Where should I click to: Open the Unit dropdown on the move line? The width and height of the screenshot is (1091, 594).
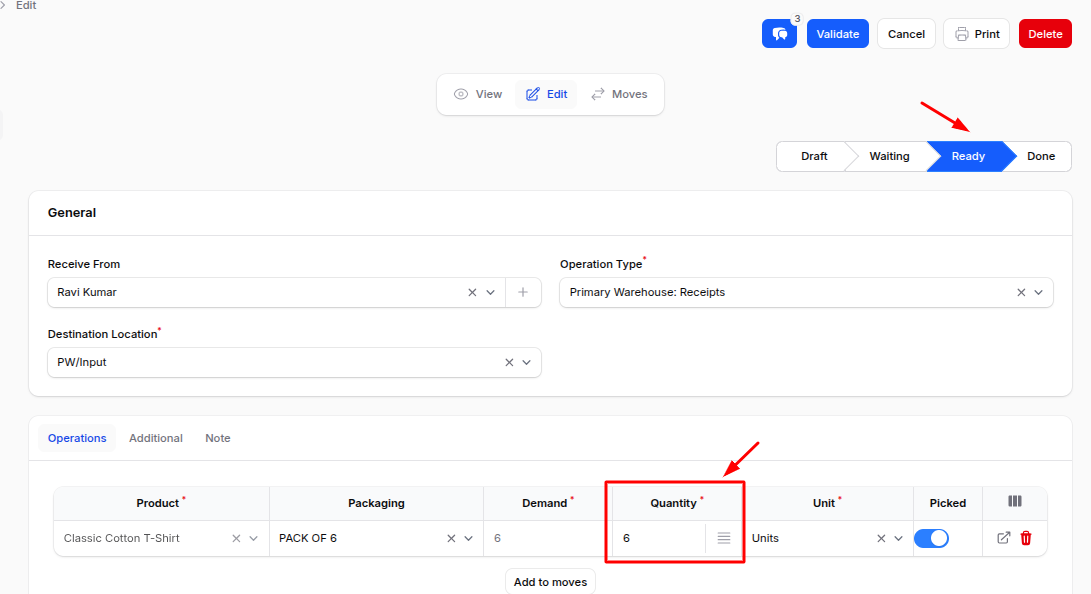898,538
